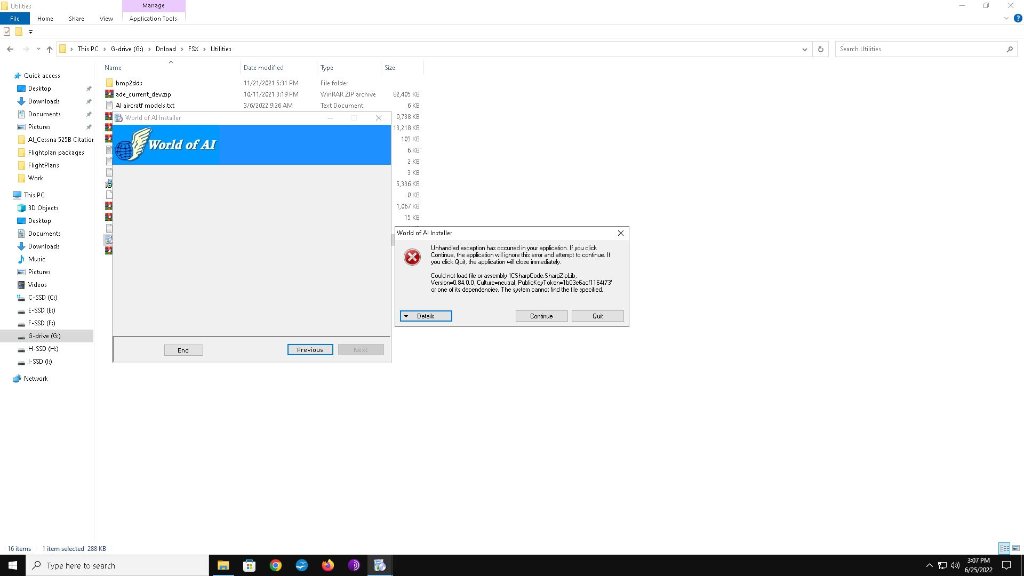The height and width of the screenshot is (576, 1024).
Task: Open address bar history dropdown
Action: click(x=806, y=48)
